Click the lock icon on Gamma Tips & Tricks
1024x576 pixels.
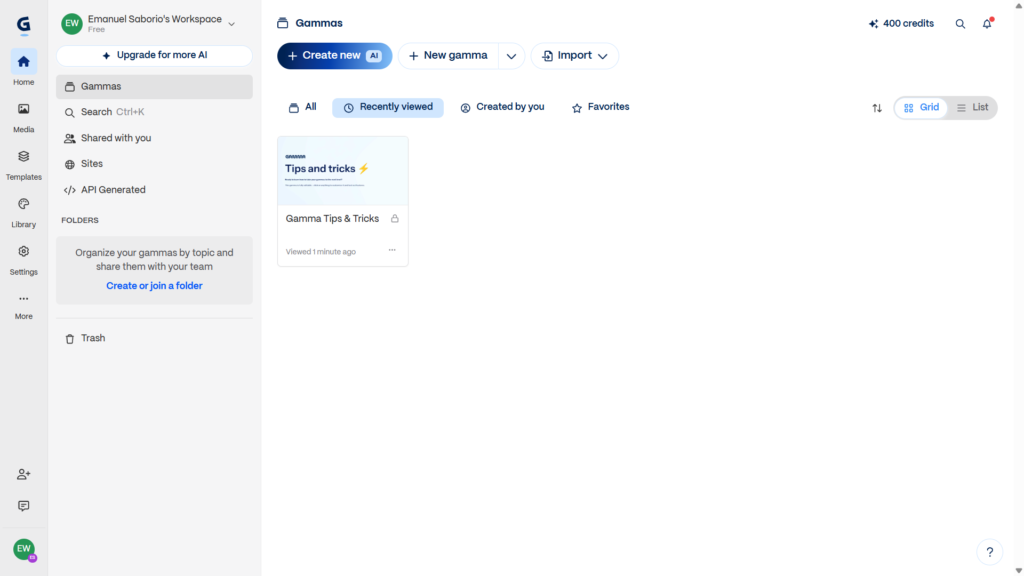point(394,219)
